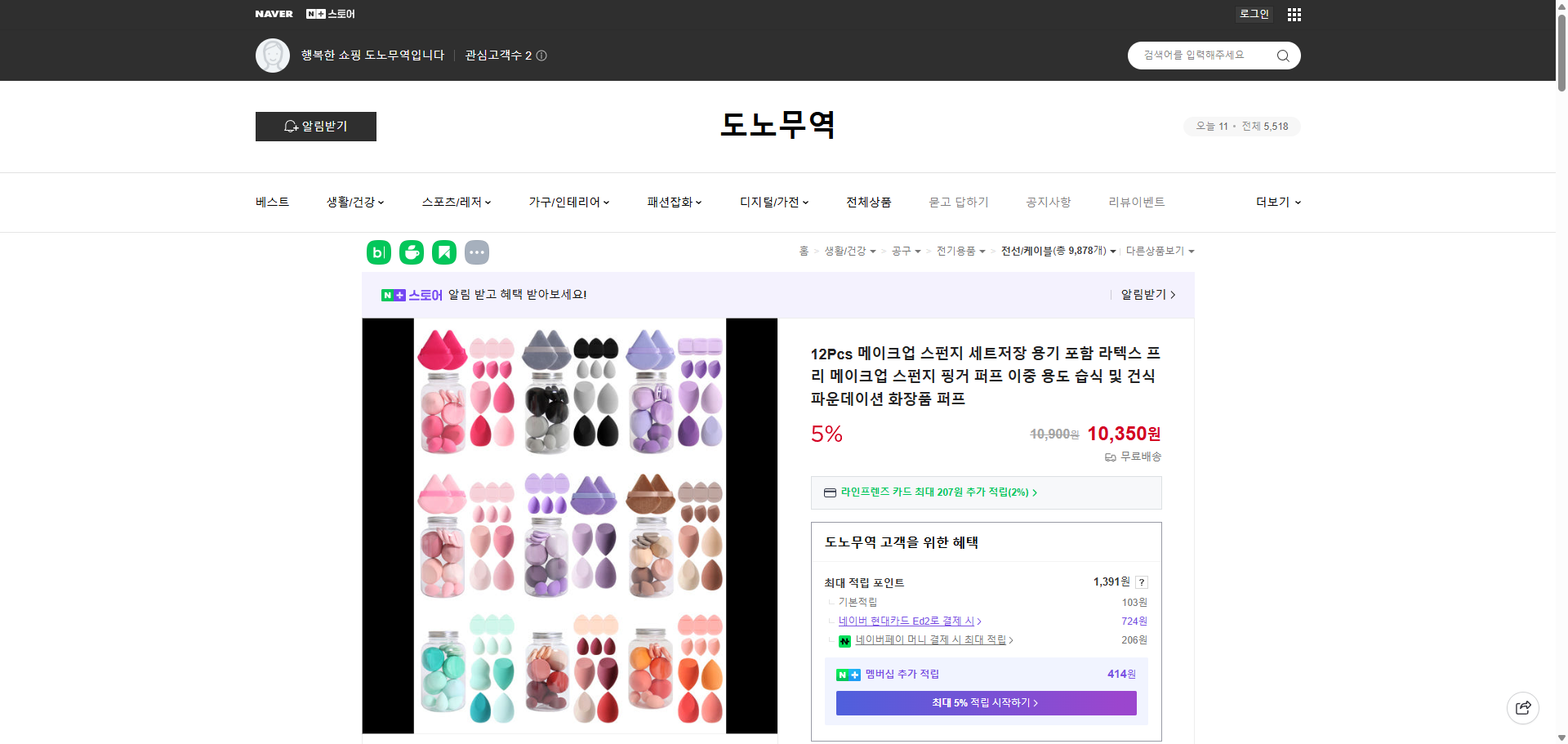Enable store notifications via 알림받기 bell button
Screen dimensions: 1568x744
pyautogui.click(x=315, y=127)
